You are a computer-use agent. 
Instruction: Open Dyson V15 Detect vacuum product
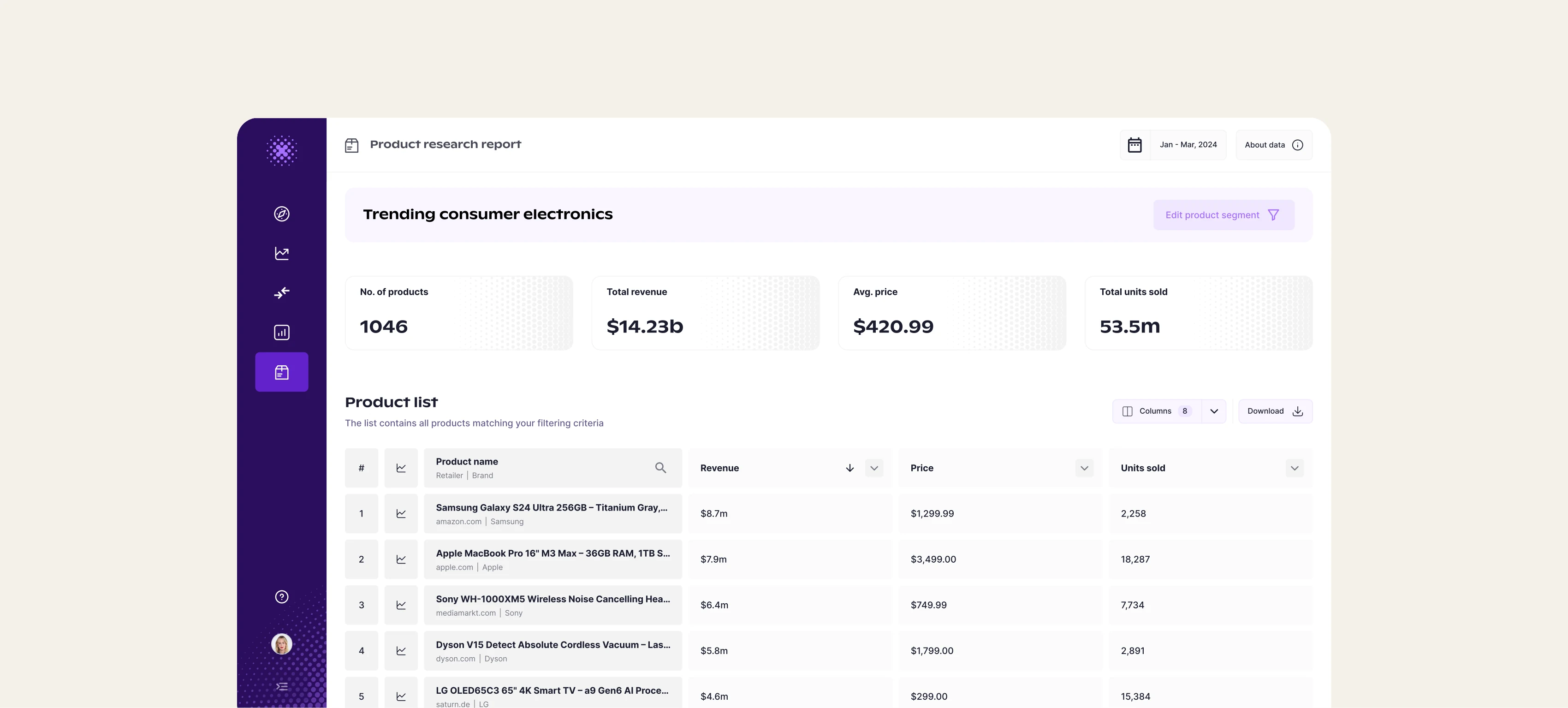point(552,651)
